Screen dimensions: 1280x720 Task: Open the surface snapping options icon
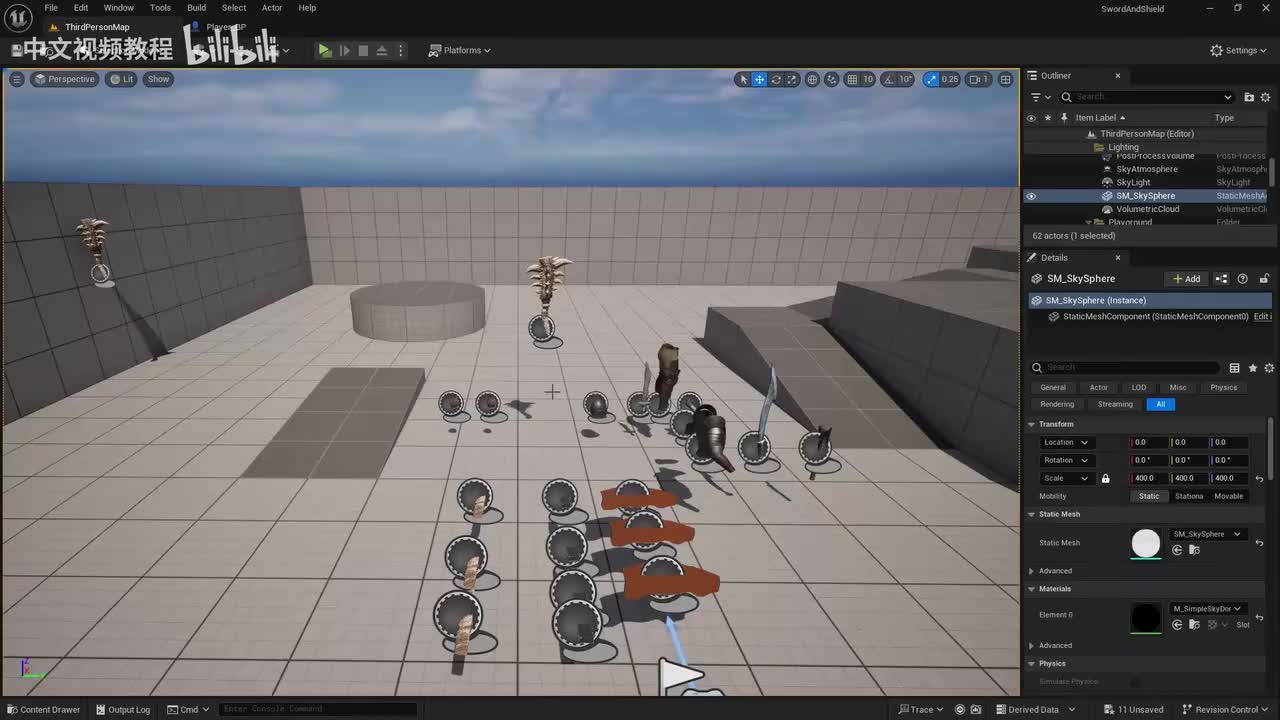pos(832,79)
